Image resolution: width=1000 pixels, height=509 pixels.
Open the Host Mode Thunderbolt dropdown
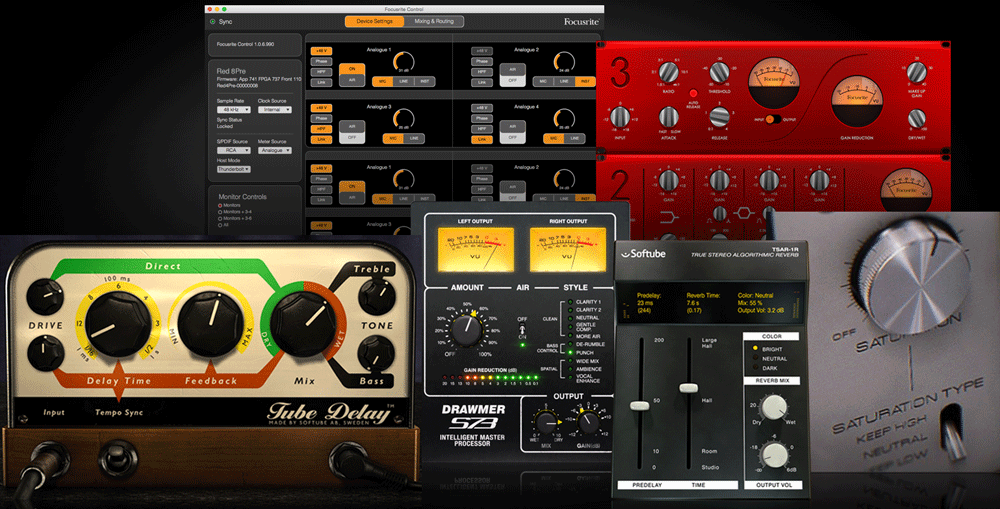pyautogui.click(x=233, y=169)
